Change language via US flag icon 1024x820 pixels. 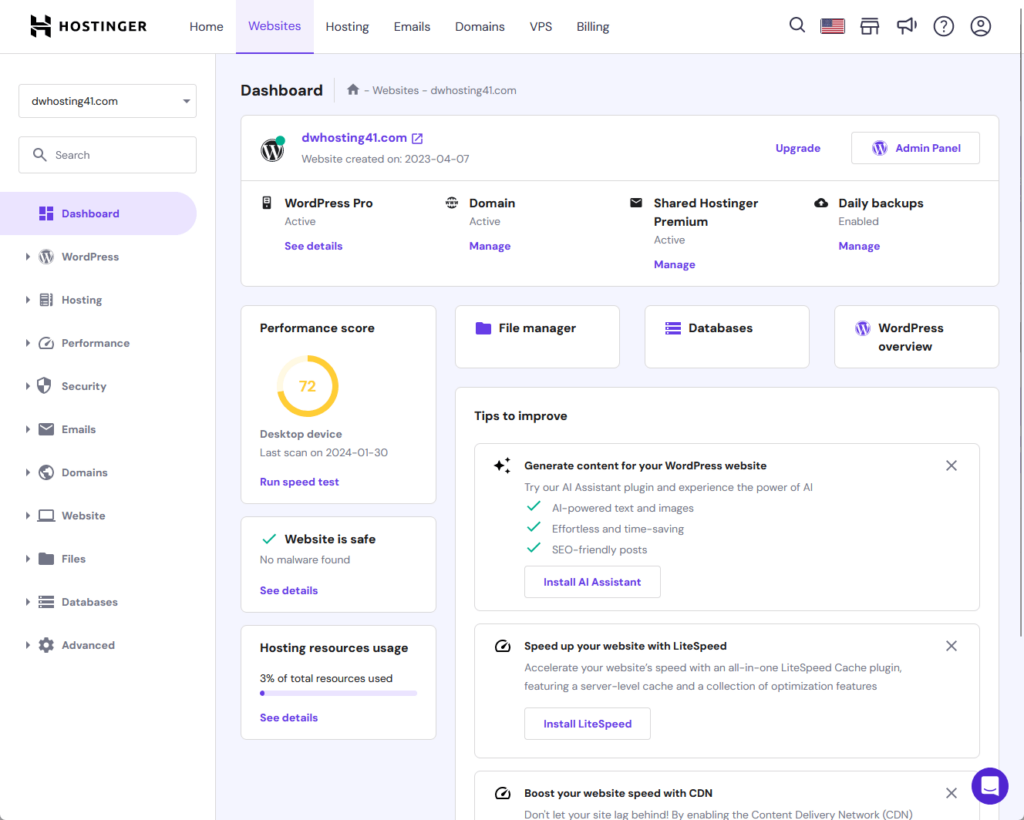click(x=833, y=26)
